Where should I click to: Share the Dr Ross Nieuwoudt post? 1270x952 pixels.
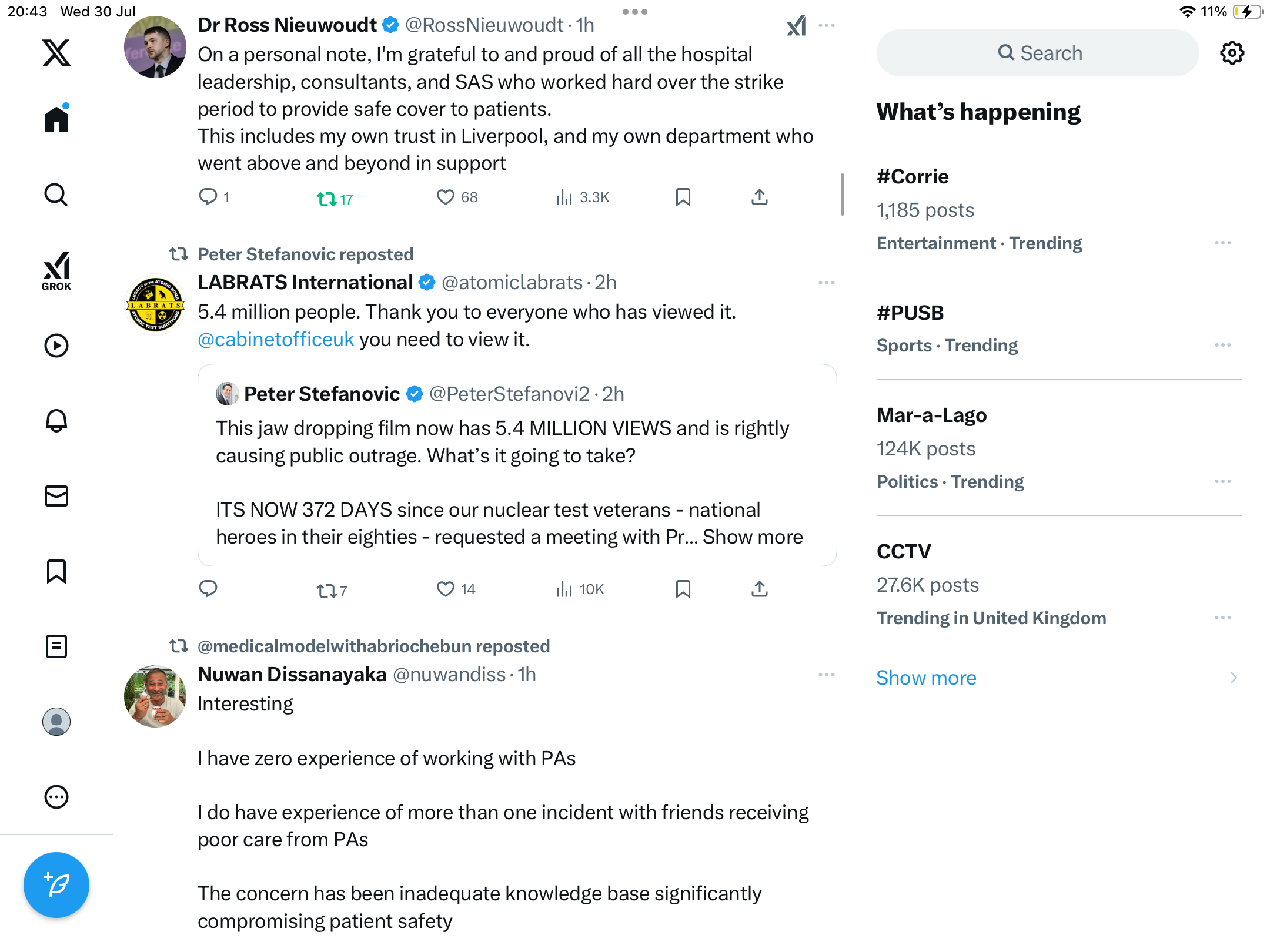point(760,197)
